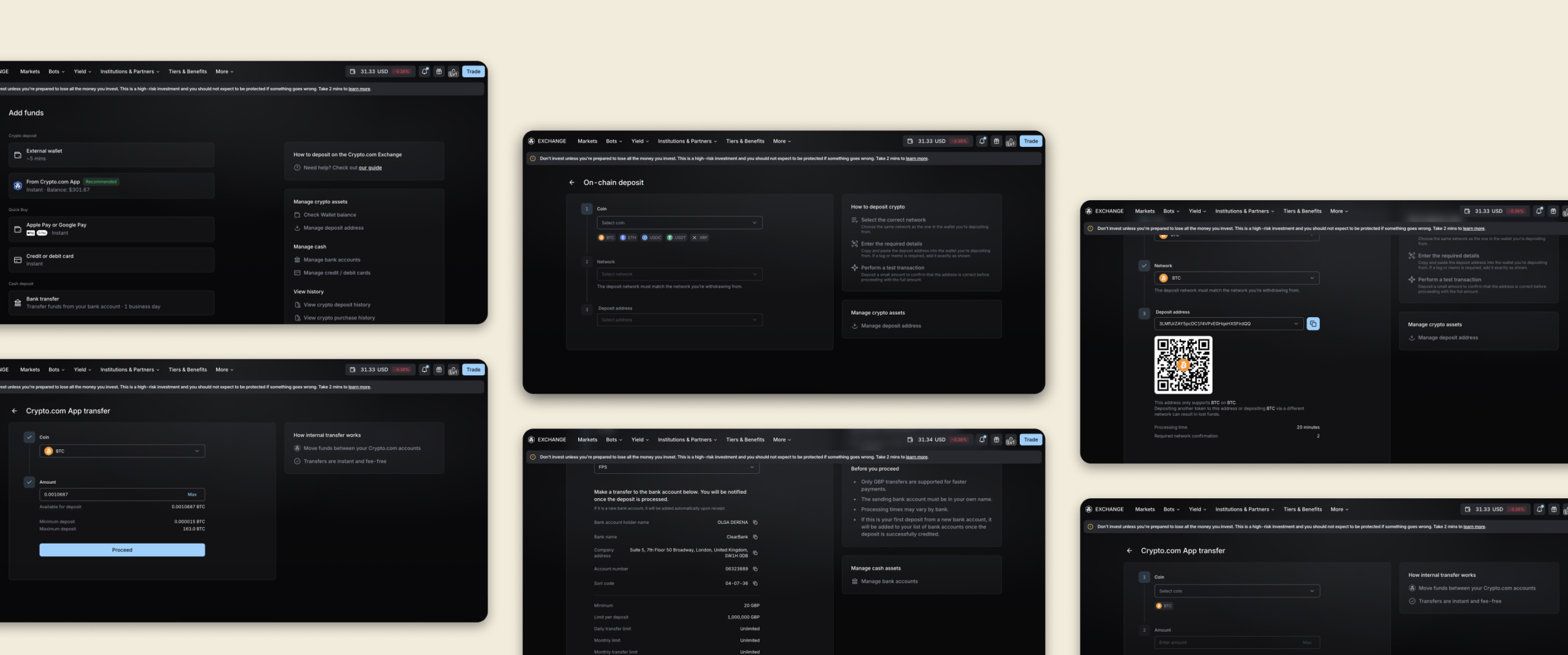Expand FPS payment method dropdown
The width and height of the screenshot is (1568, 655).
676,467
